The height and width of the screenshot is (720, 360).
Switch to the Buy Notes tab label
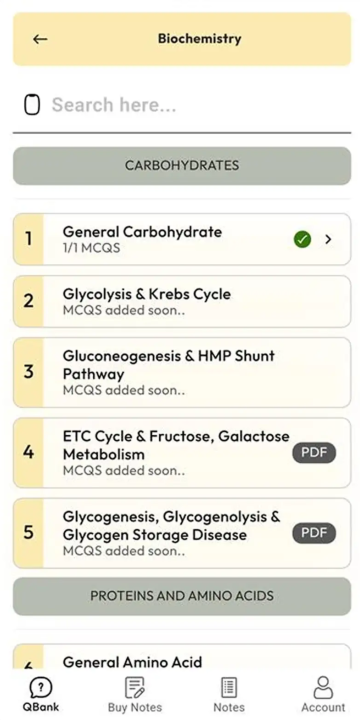point(135,707)
